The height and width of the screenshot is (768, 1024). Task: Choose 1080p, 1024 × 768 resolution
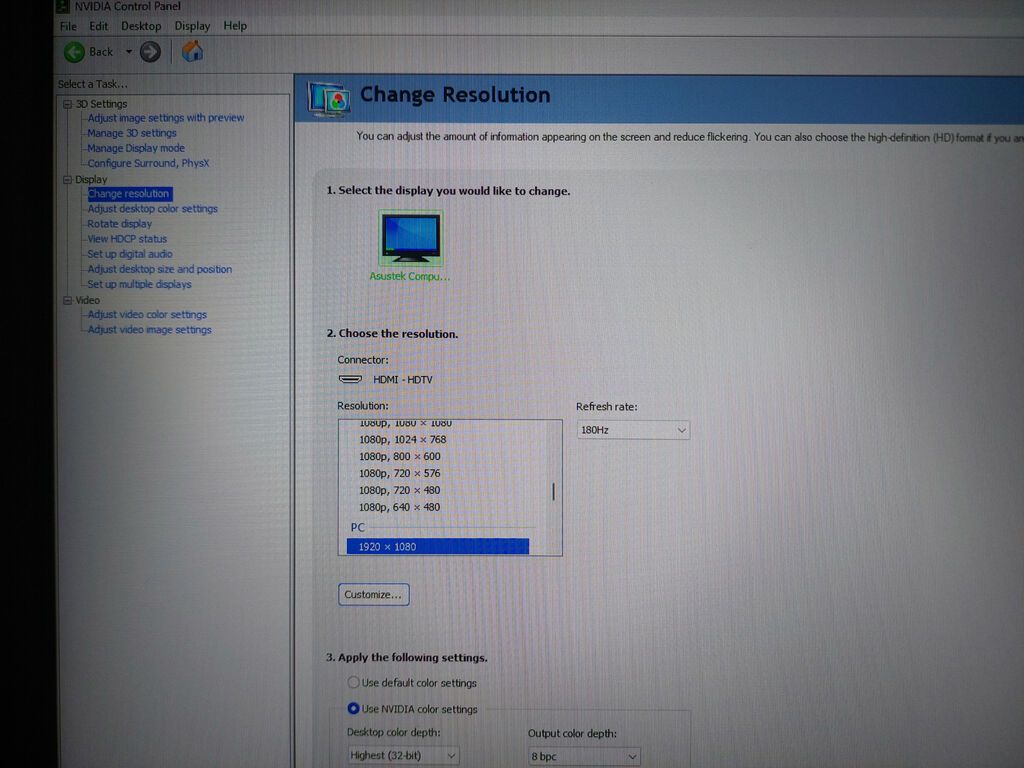tap(402, 440)
